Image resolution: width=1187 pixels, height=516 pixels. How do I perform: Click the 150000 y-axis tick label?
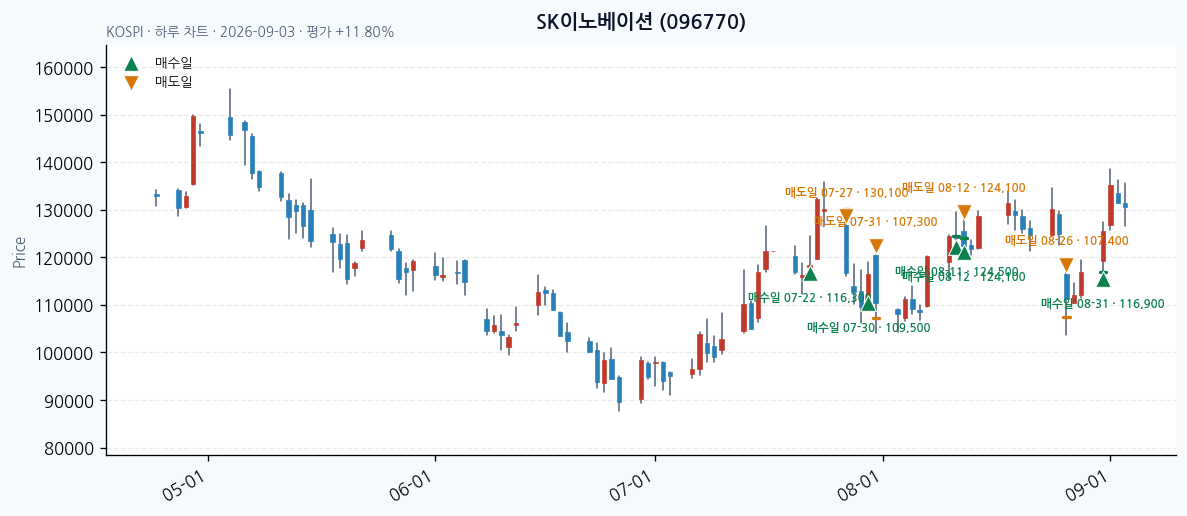click(x=64, y=116)
